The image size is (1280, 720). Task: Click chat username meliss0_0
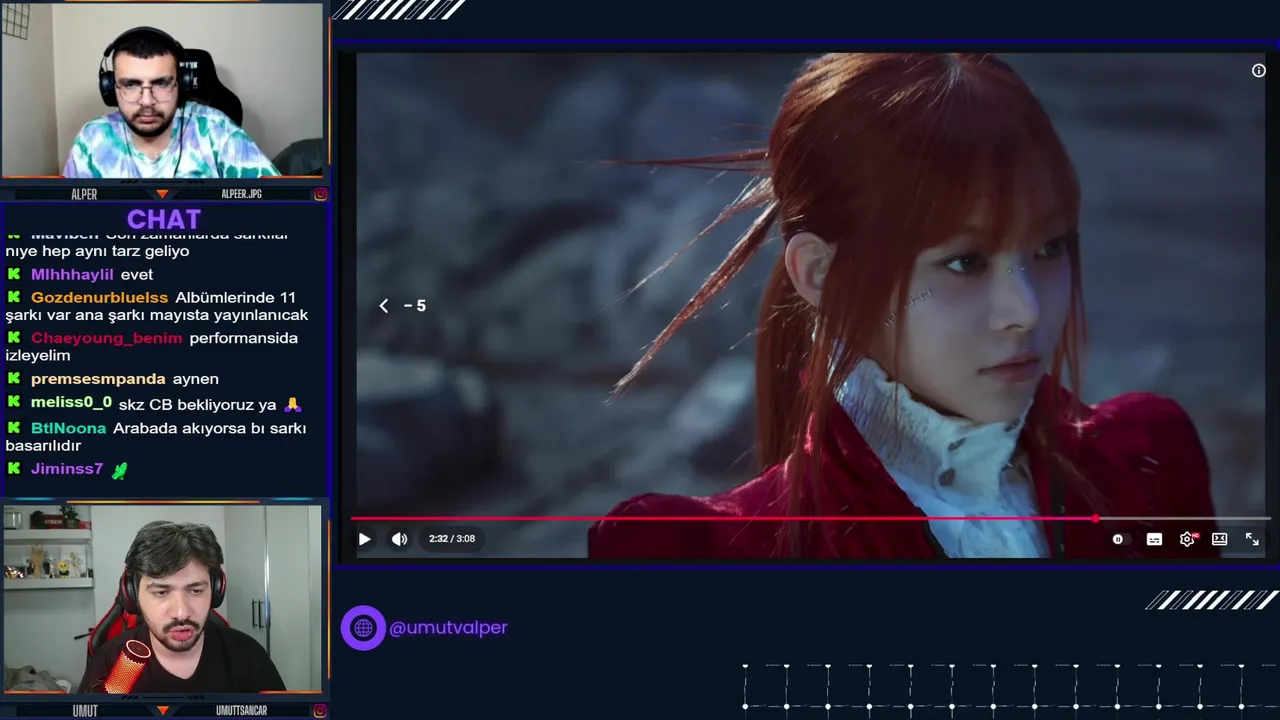pyautogui.click(x=71, y=403)
